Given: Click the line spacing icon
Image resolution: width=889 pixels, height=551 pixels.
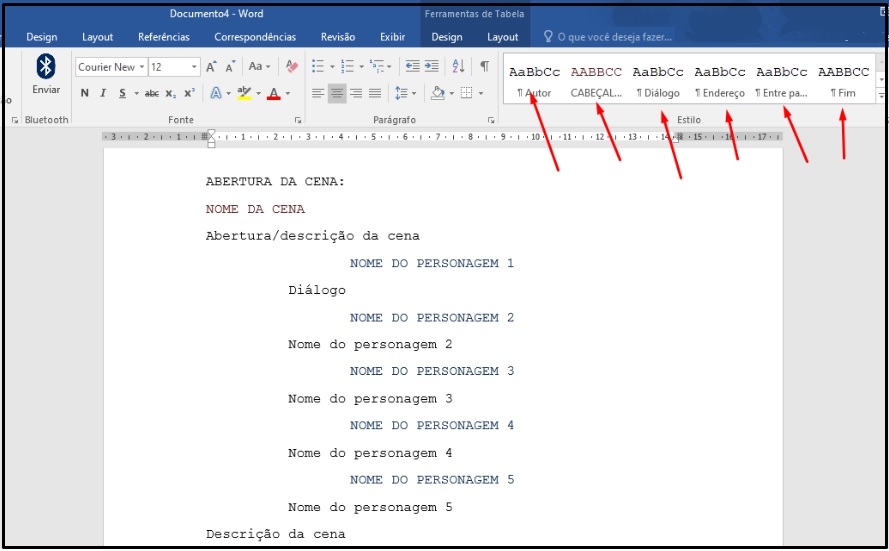Looking at the screenshot, I should pos(401,93).
